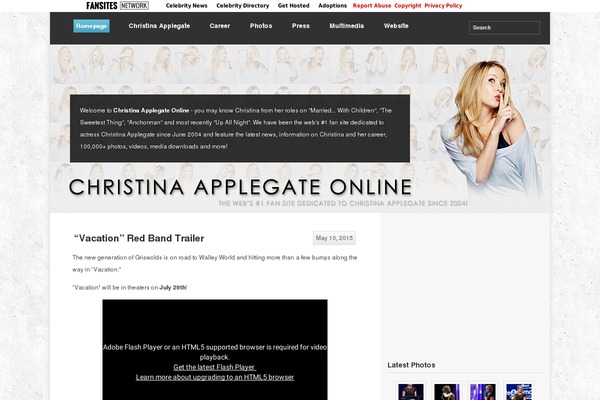Viewport: 600px width, 400px height.
Task: Focus the Search input field
Action: point(504,28)
